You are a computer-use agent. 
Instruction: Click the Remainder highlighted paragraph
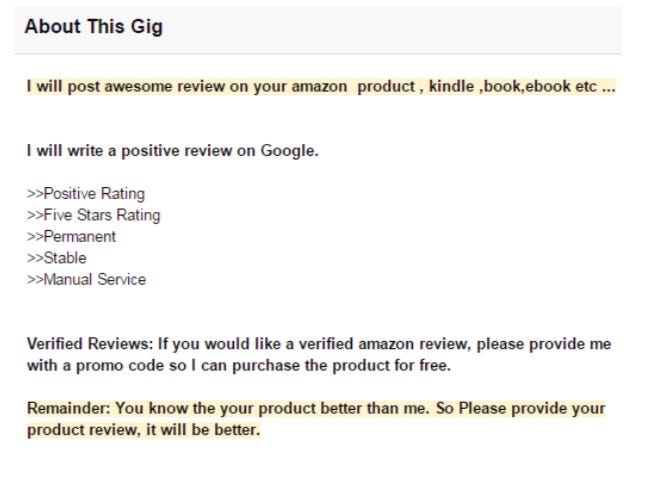[316, 419]
